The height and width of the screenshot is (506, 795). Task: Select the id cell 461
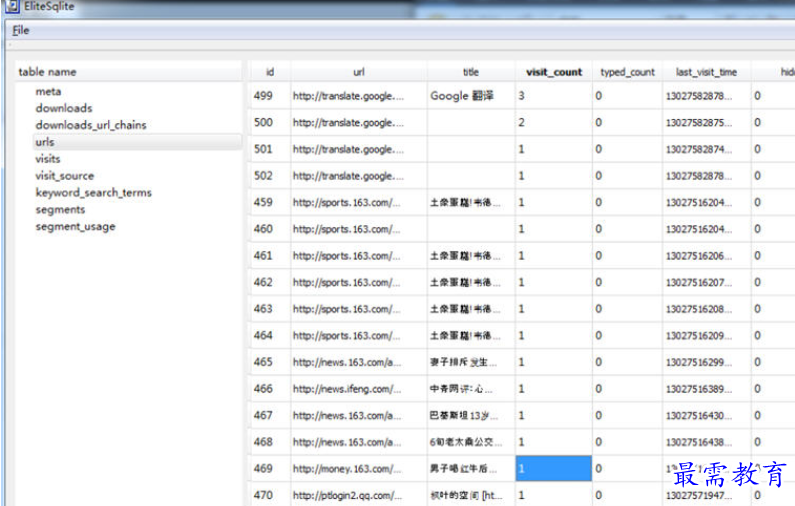point(270,256)
